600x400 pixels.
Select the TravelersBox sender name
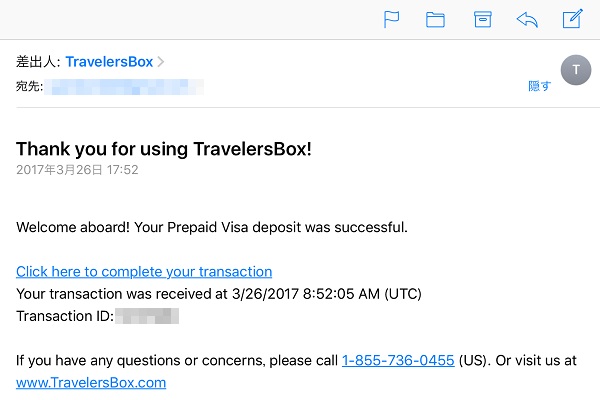109,62
